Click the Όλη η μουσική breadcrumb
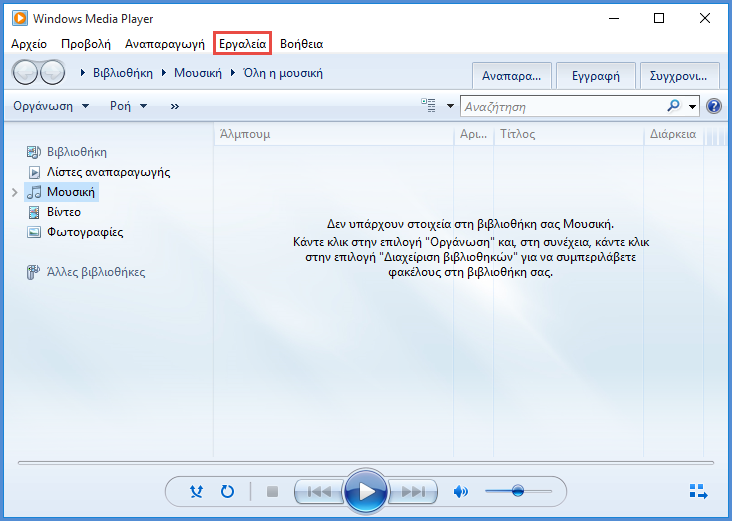 click(283, 73)
